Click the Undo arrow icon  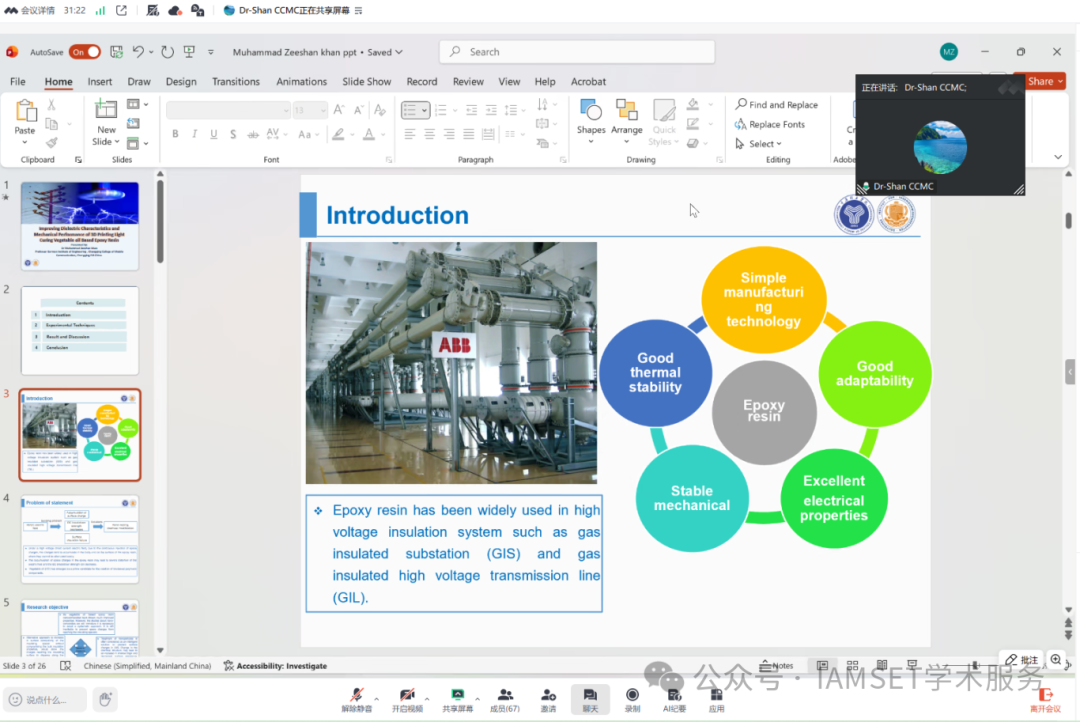[x=139, y=52]
